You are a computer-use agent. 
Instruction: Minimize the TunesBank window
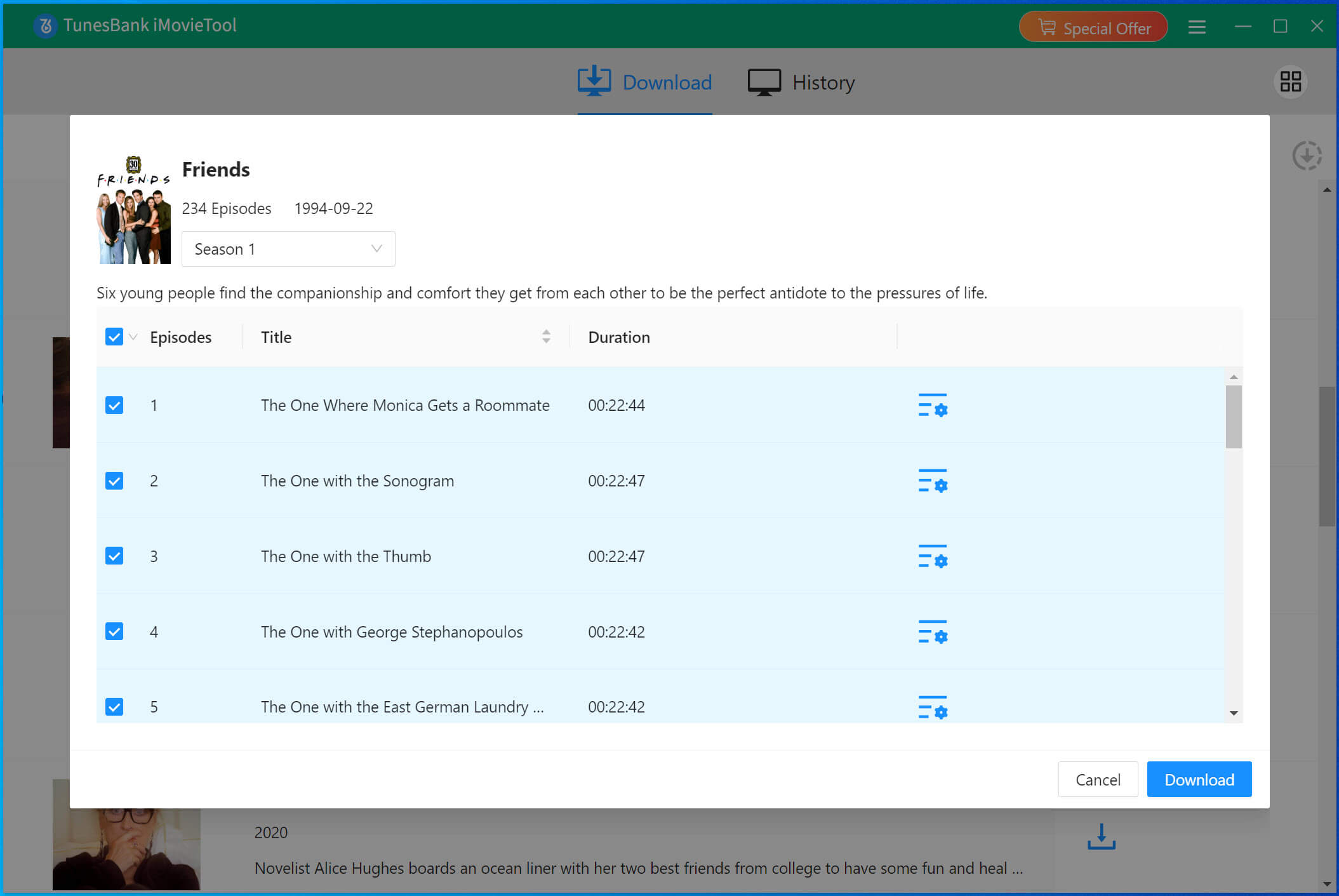pyautogui.click(x=1243, y=26)
